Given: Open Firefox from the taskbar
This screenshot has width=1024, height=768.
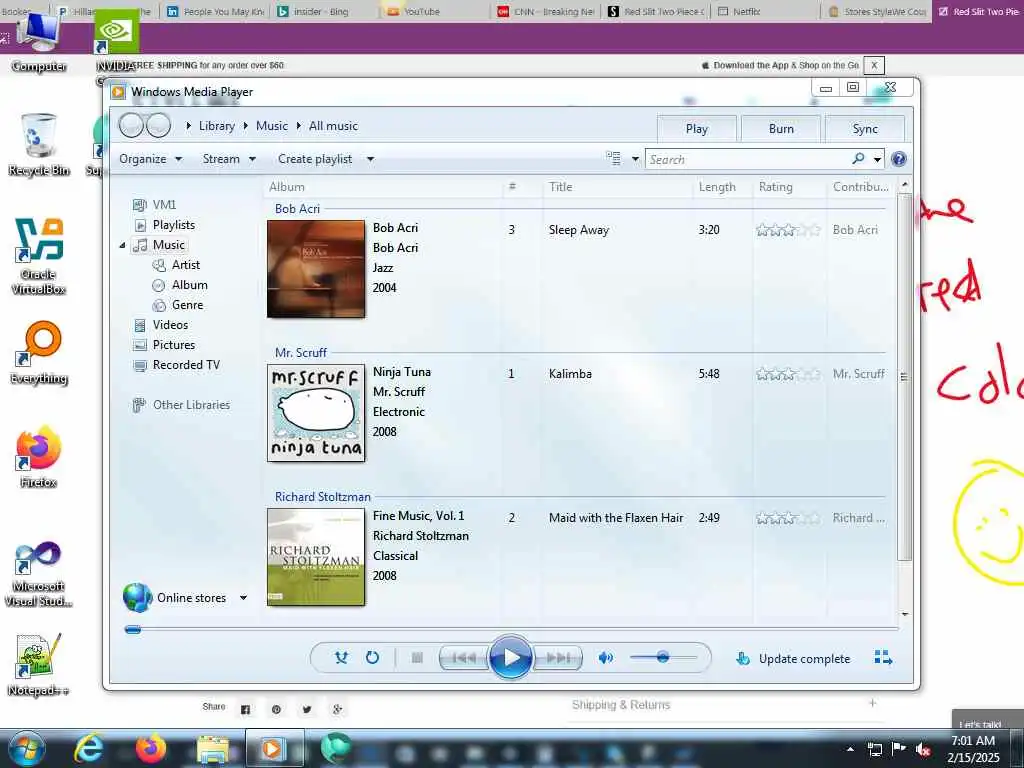Looking at the screenshot, I should 151,748.
